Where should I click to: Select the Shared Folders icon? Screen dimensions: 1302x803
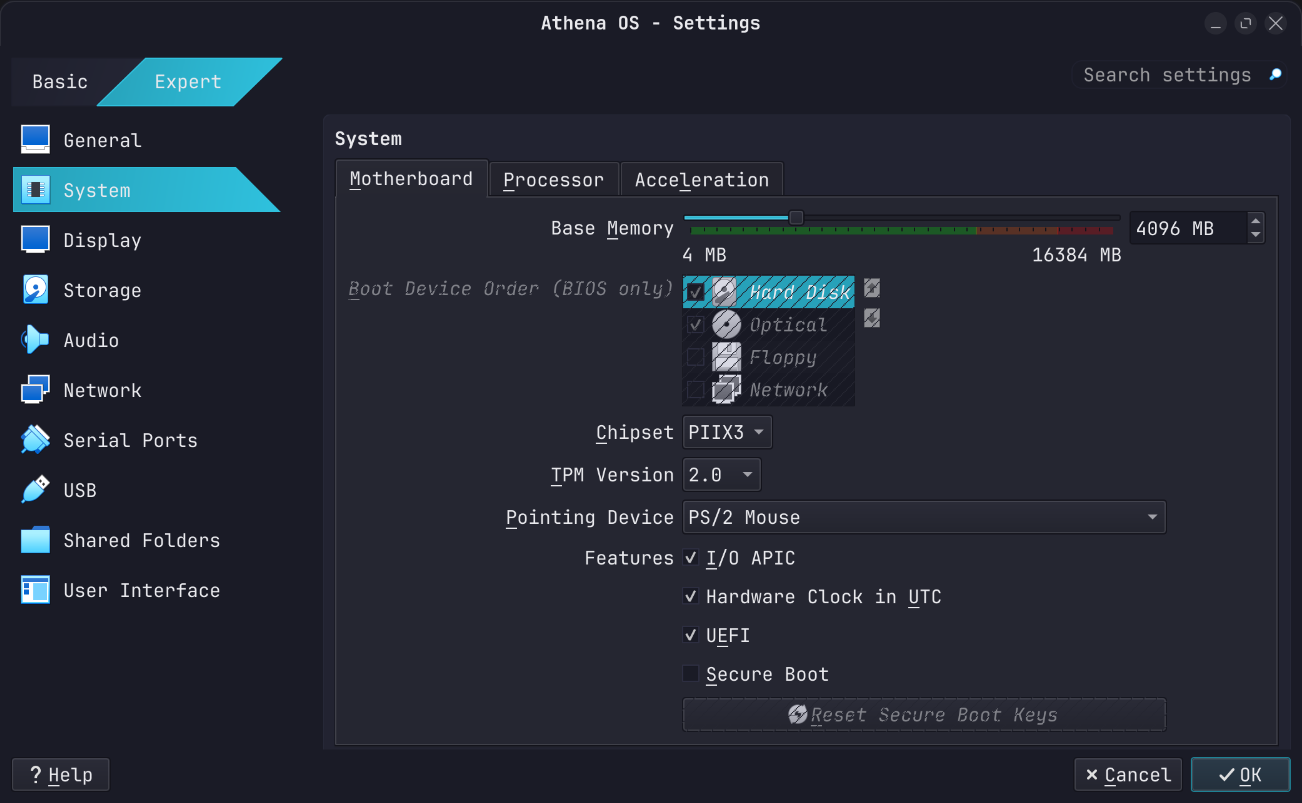point(34,540)
